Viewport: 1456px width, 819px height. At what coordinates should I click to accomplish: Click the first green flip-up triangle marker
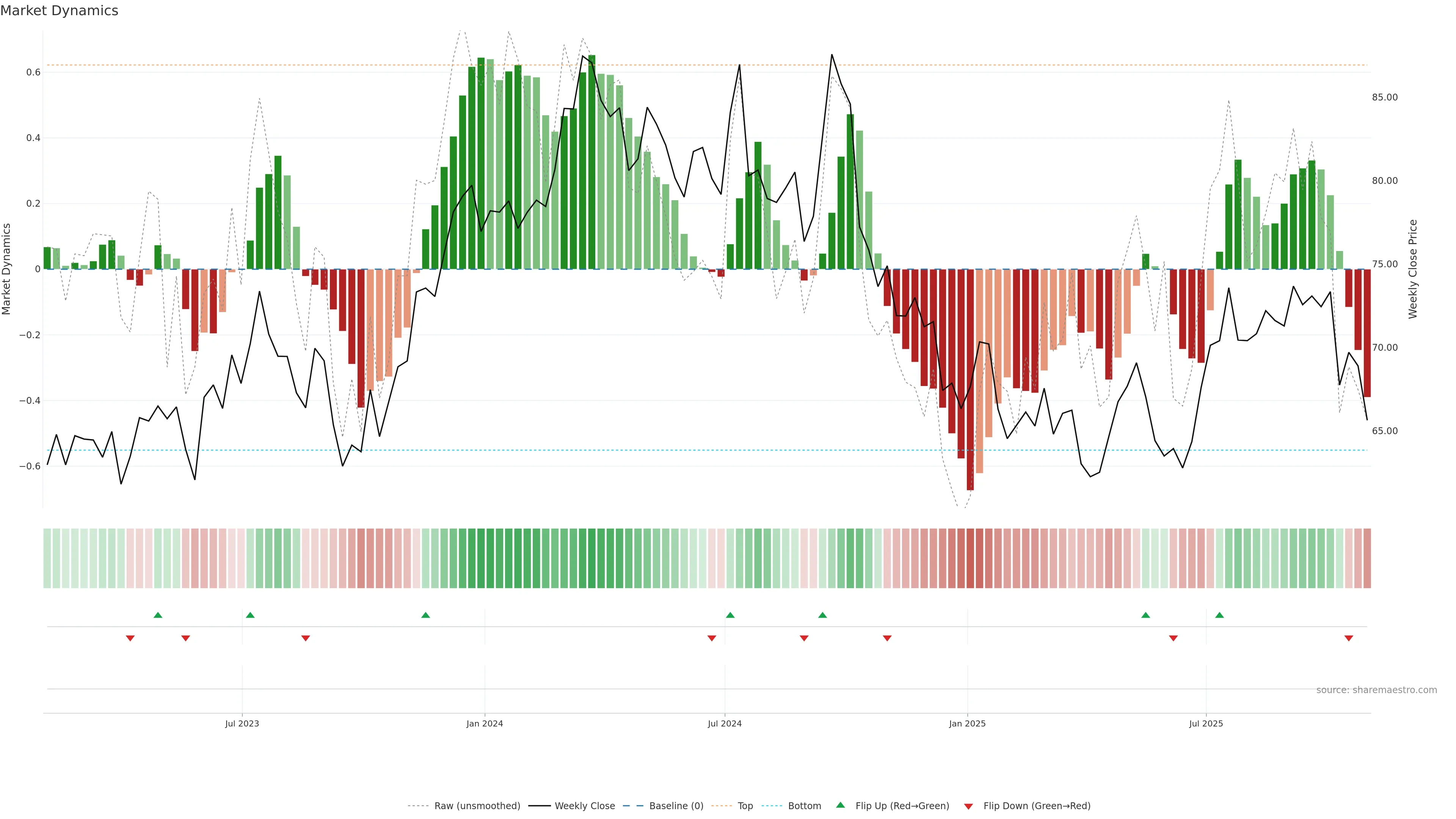coord(158,615)
